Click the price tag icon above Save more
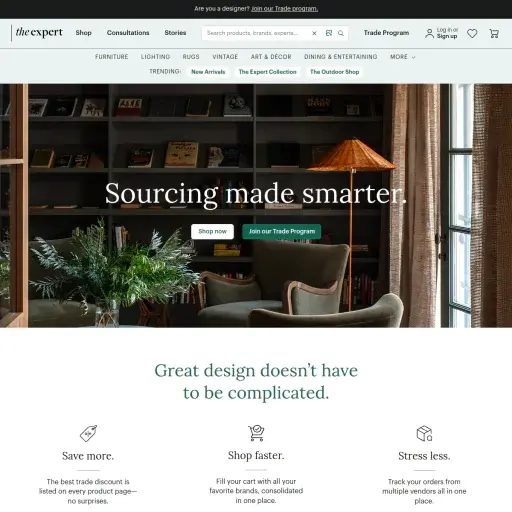 coord(88,433)
